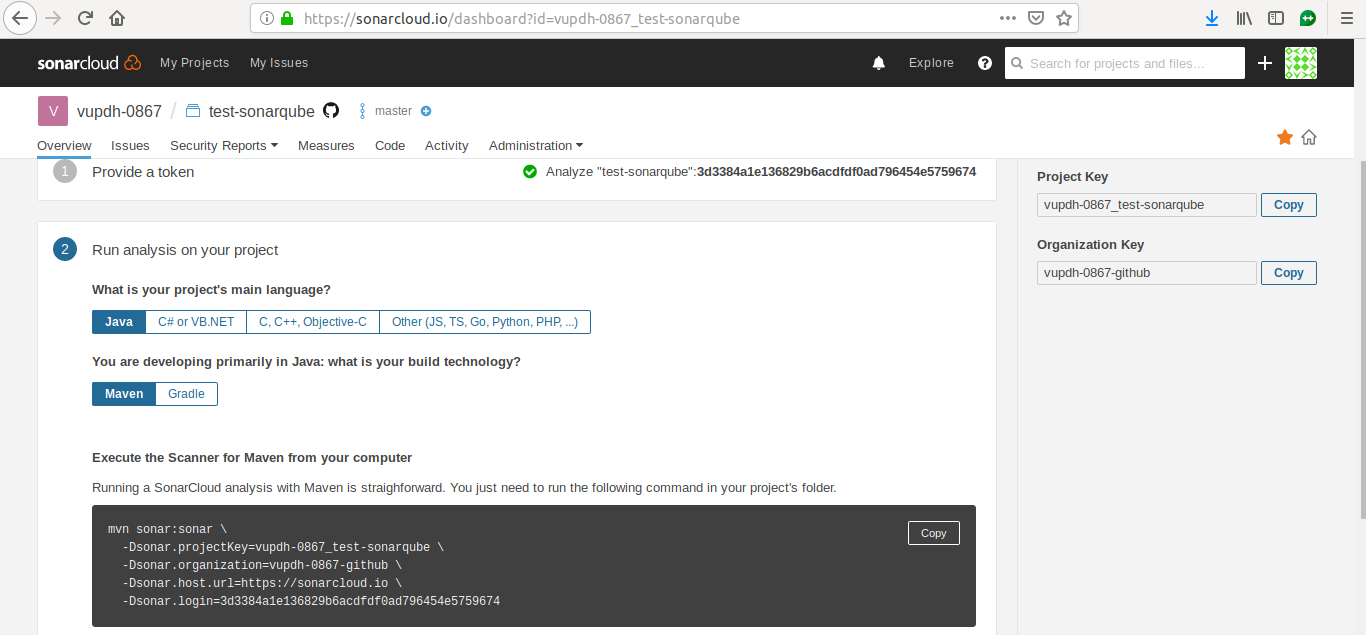
Task: Show site information icon in address bar
Action: click(267, 18)
